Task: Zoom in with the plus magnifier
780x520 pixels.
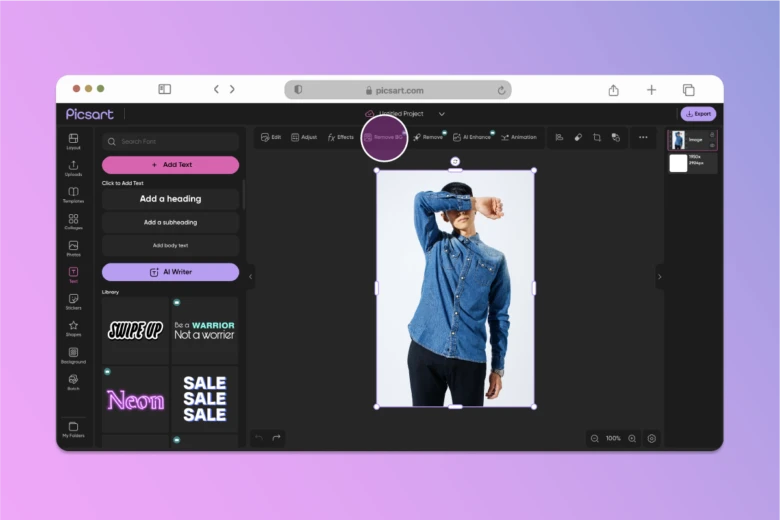Action: tap(632, 438)
